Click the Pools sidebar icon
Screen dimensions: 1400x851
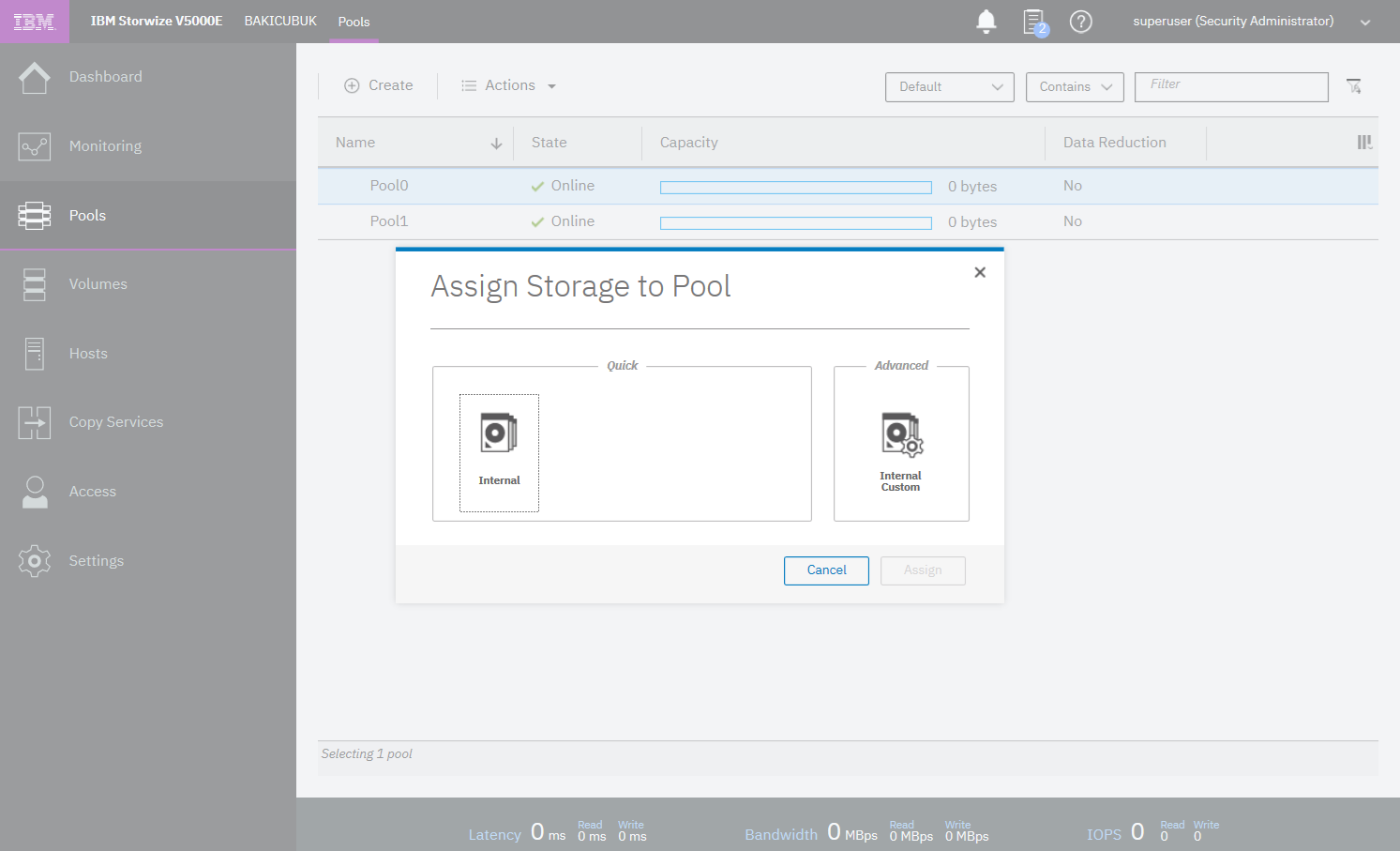pos(35,216)
